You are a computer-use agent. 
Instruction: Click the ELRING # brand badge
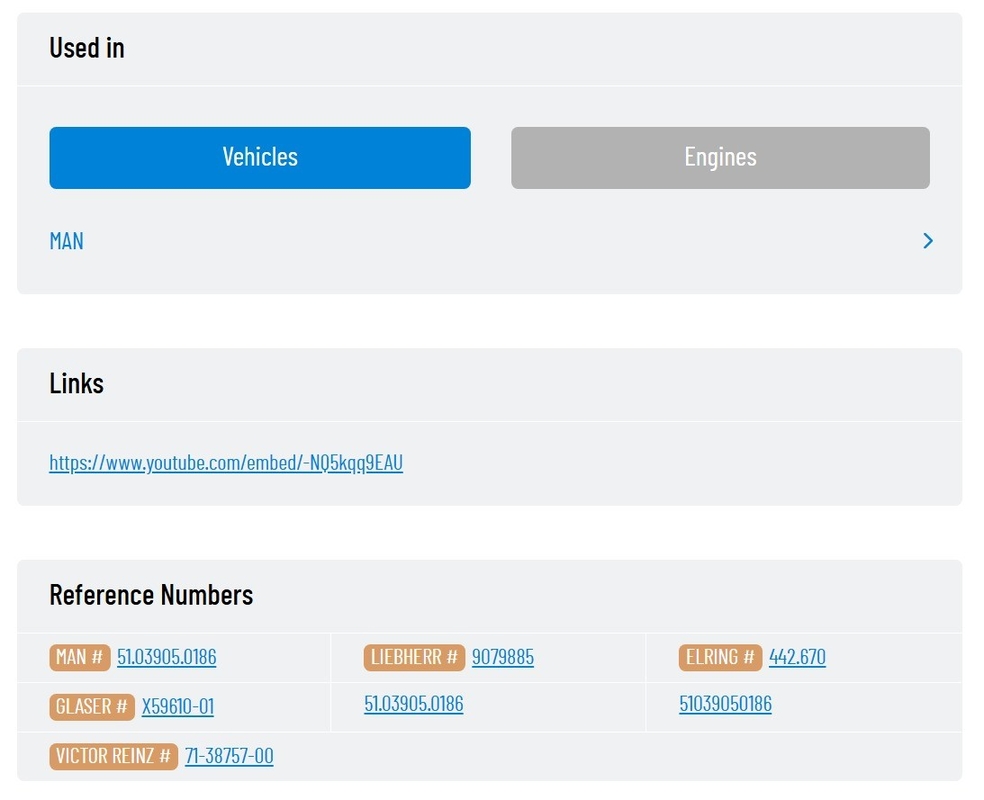coord(720,658)
